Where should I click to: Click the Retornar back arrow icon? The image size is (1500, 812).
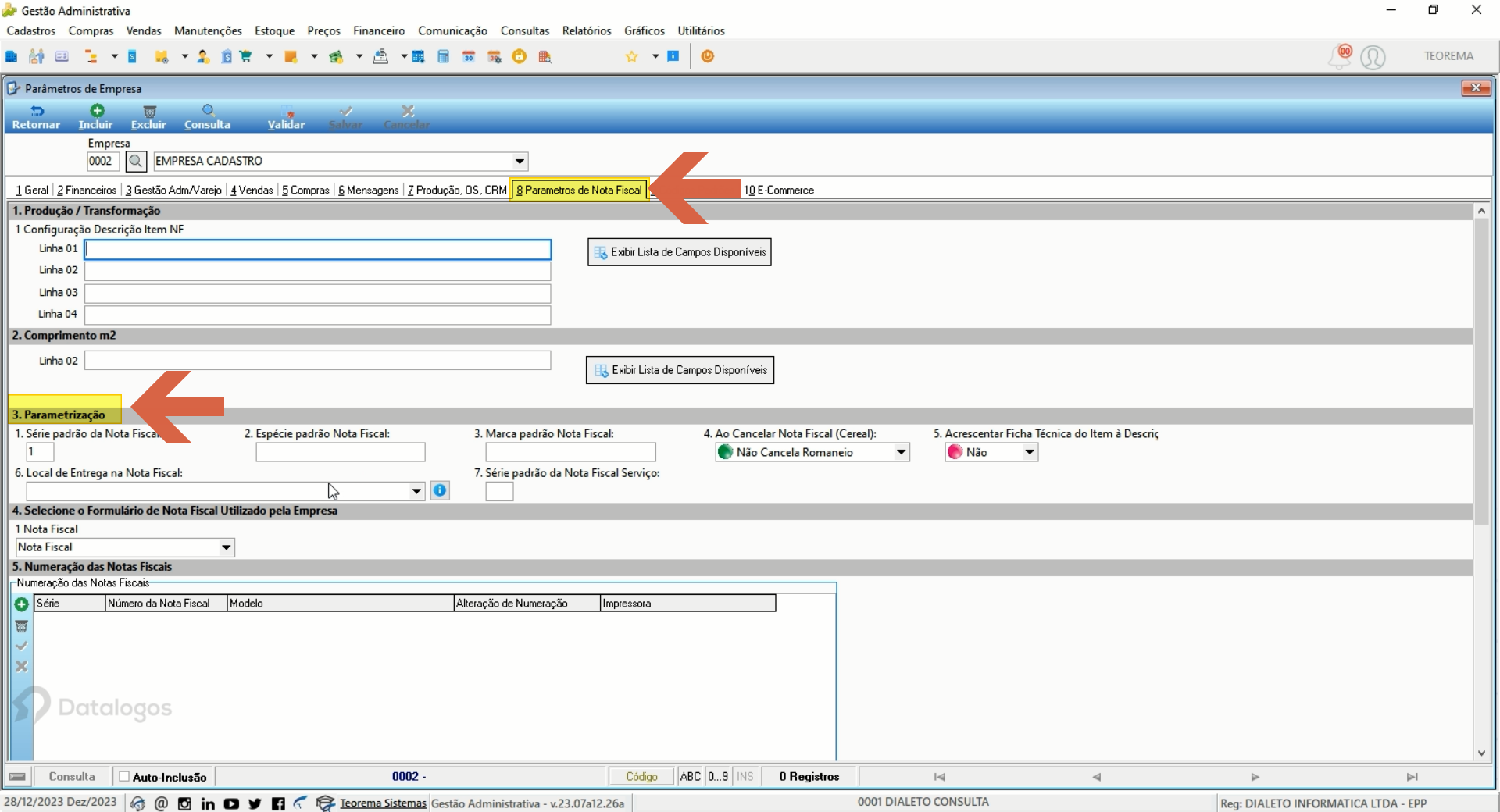(37, 111)
